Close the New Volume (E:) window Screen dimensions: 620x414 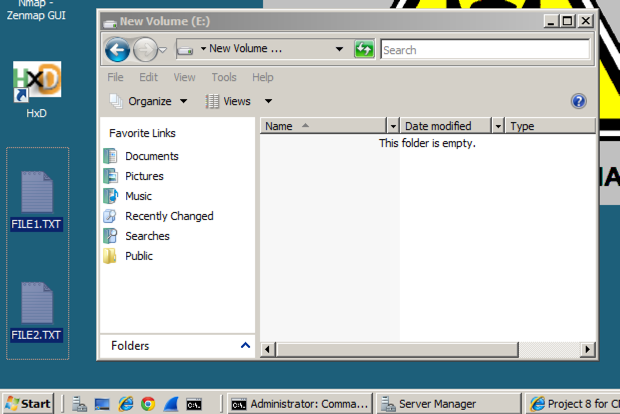click(586, 21)
